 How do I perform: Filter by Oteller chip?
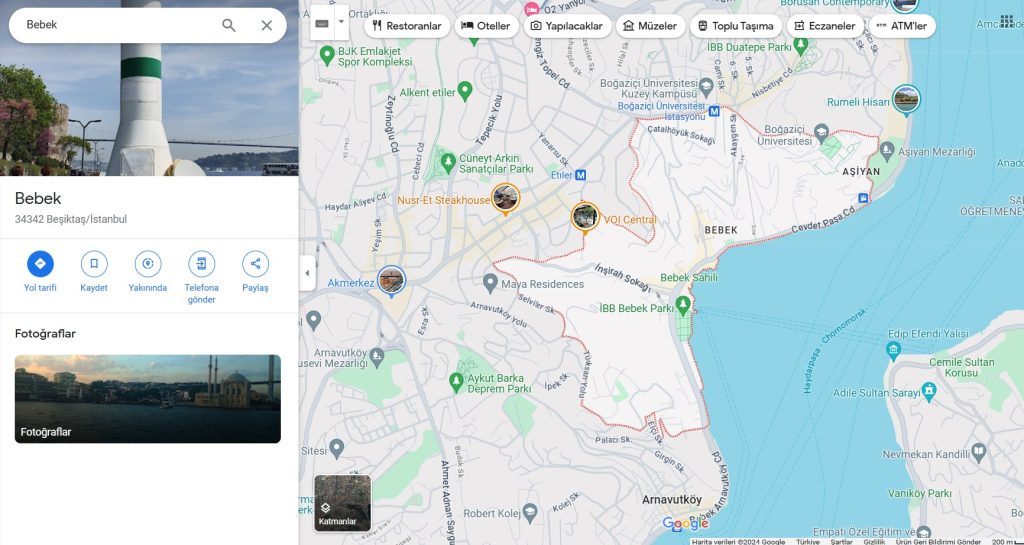486,26
